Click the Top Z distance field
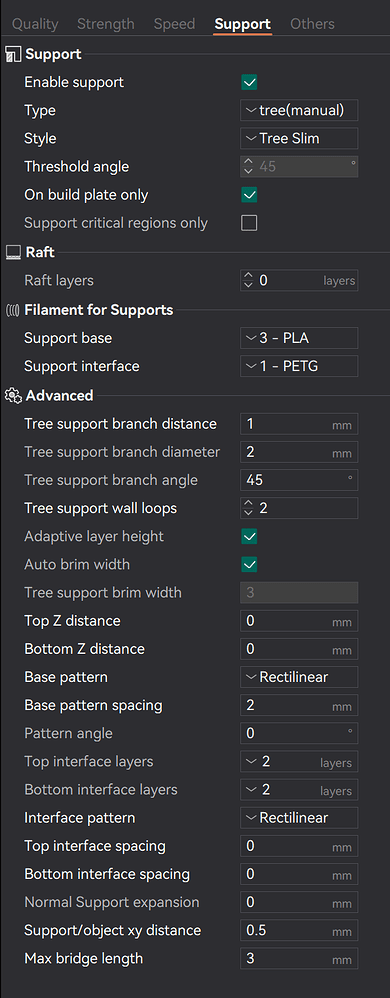390x998 pixels. [x=299, y=621]
